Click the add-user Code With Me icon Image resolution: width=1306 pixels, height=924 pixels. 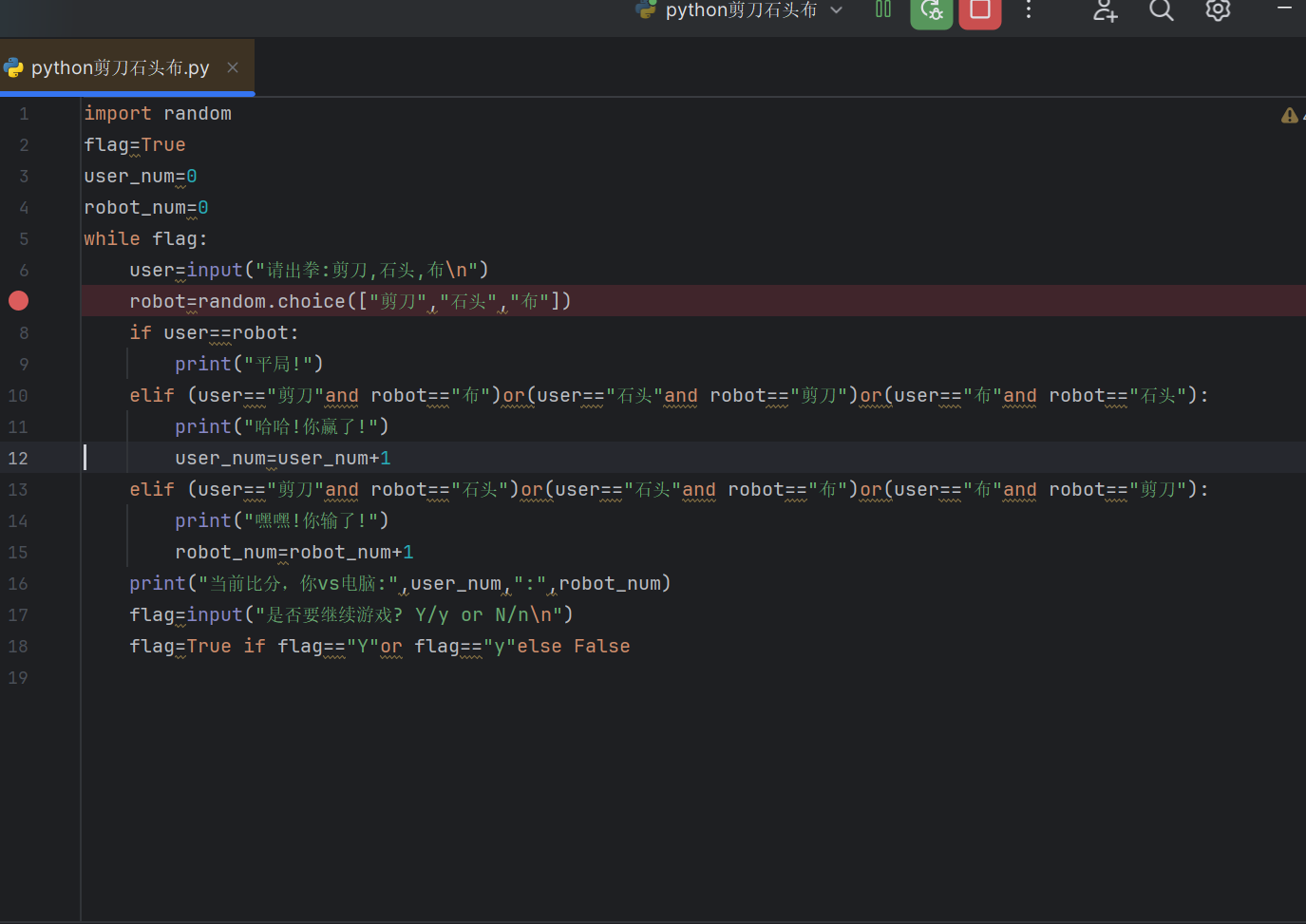pos(1105,10)
